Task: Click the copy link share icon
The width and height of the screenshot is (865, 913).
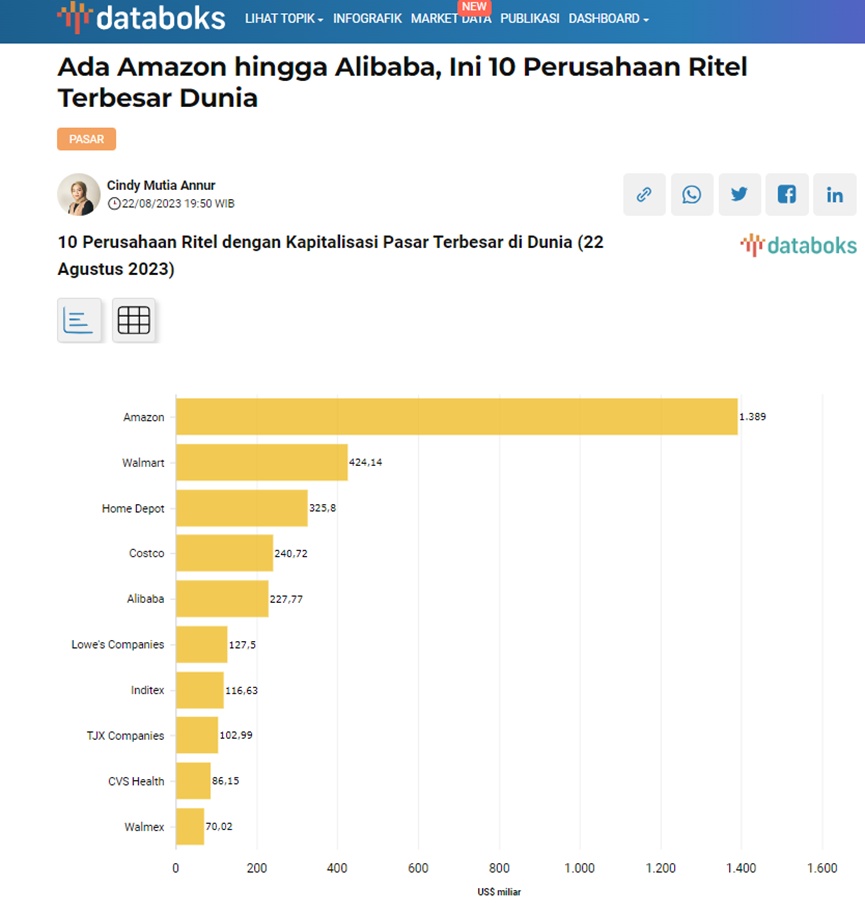Action: coord(644,195)
